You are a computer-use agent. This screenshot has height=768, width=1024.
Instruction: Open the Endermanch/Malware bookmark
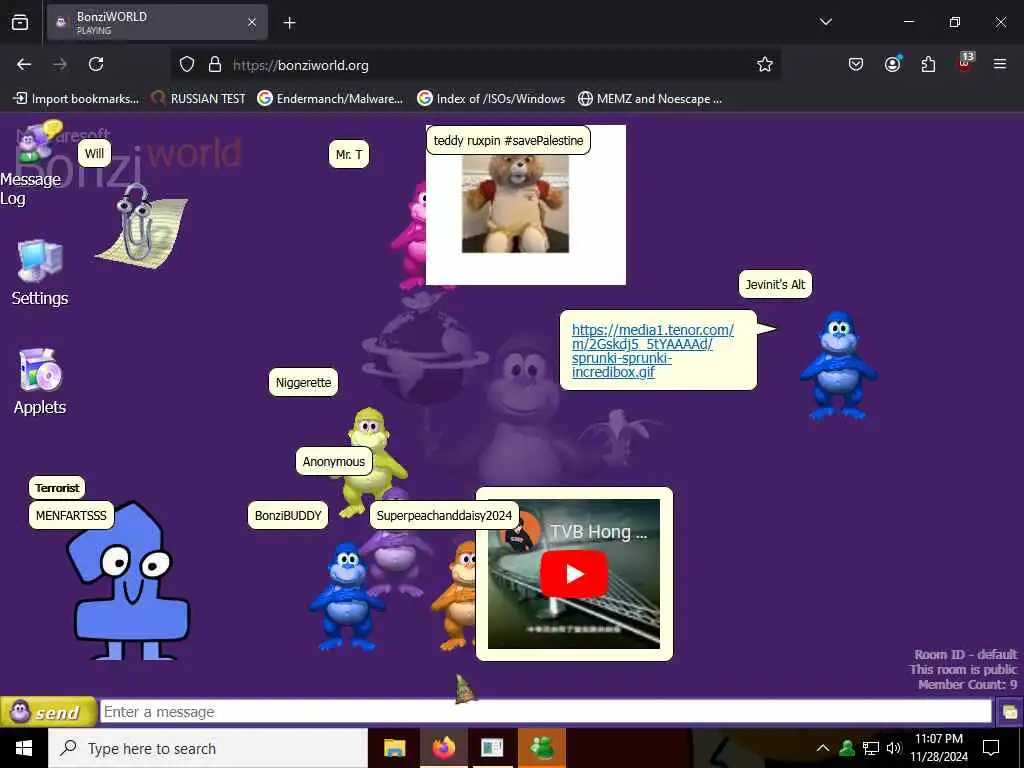click(330, 99)
